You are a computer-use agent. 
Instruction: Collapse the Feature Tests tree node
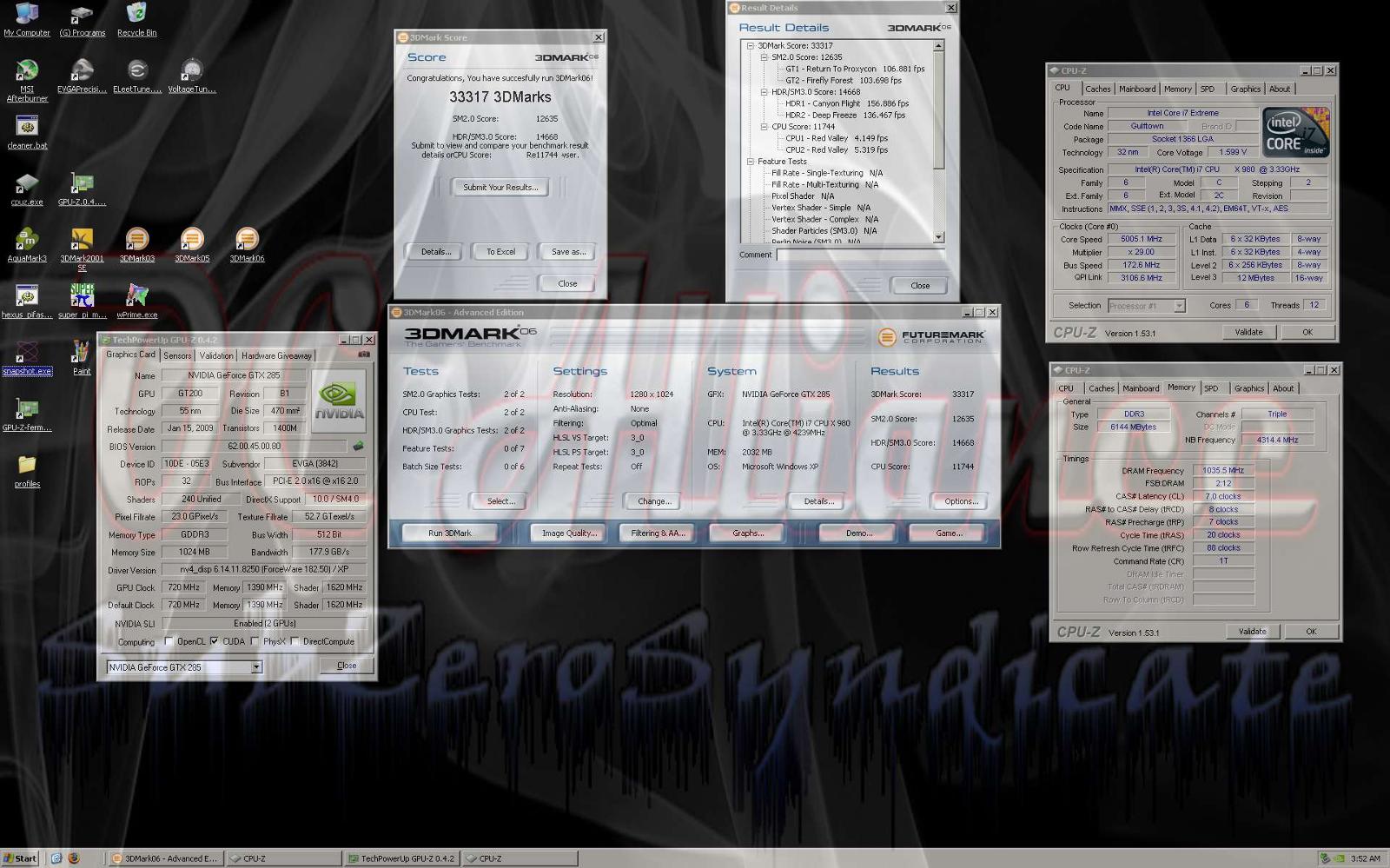pyautogui.click(x=751, y=162)
